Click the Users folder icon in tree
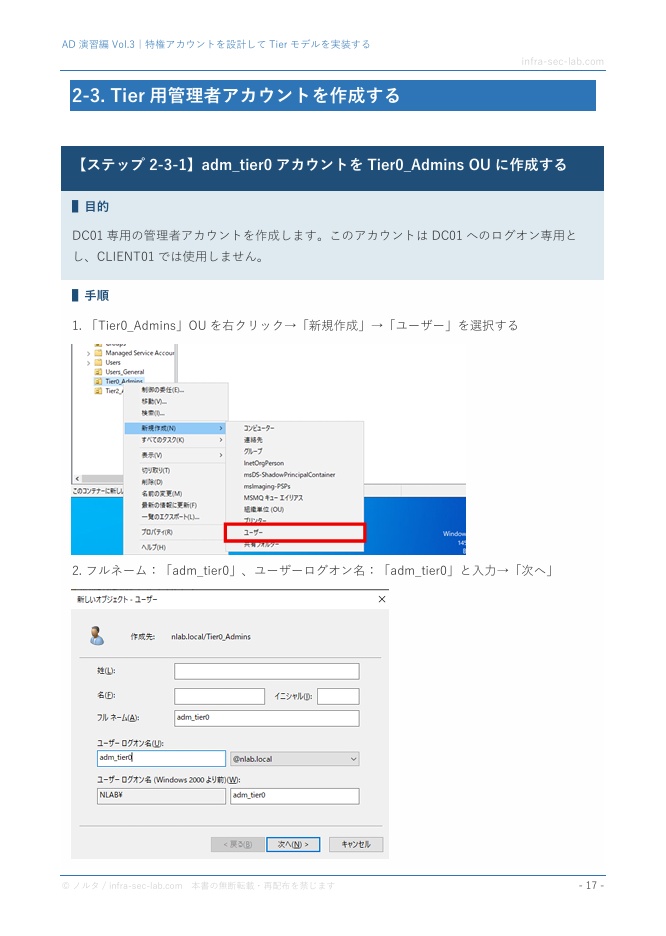Screen dimensions: 666x936 (98, 362)
